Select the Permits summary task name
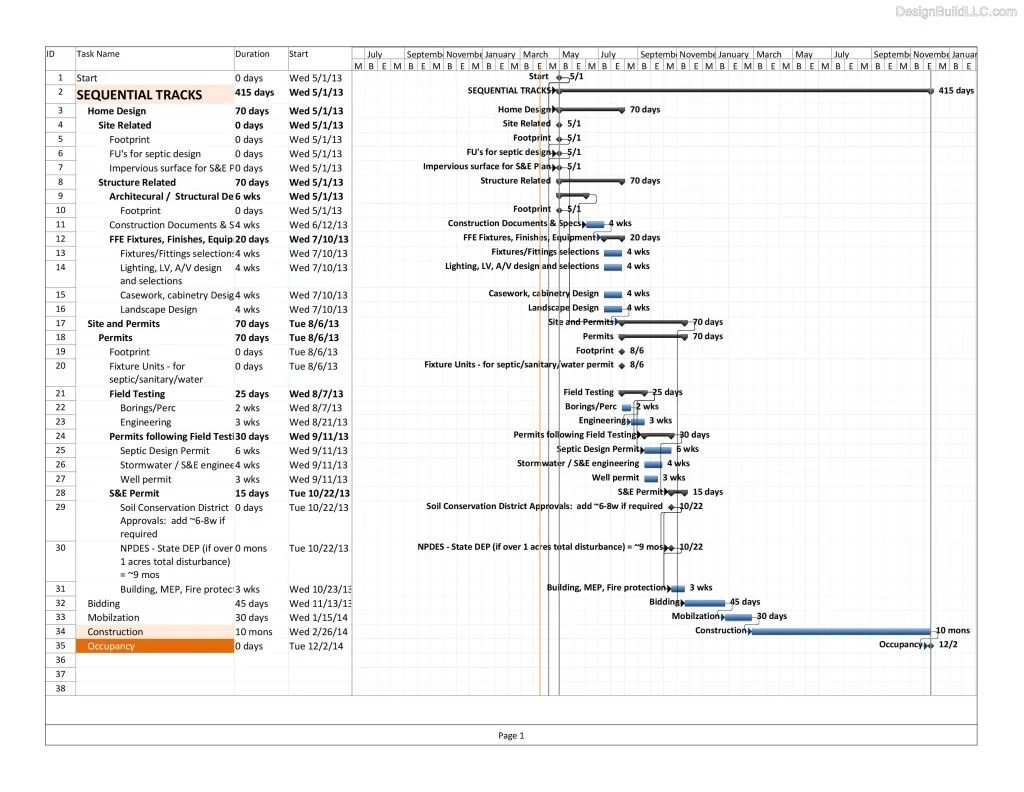Screen dimensions: 1024x792 [116, 338]
